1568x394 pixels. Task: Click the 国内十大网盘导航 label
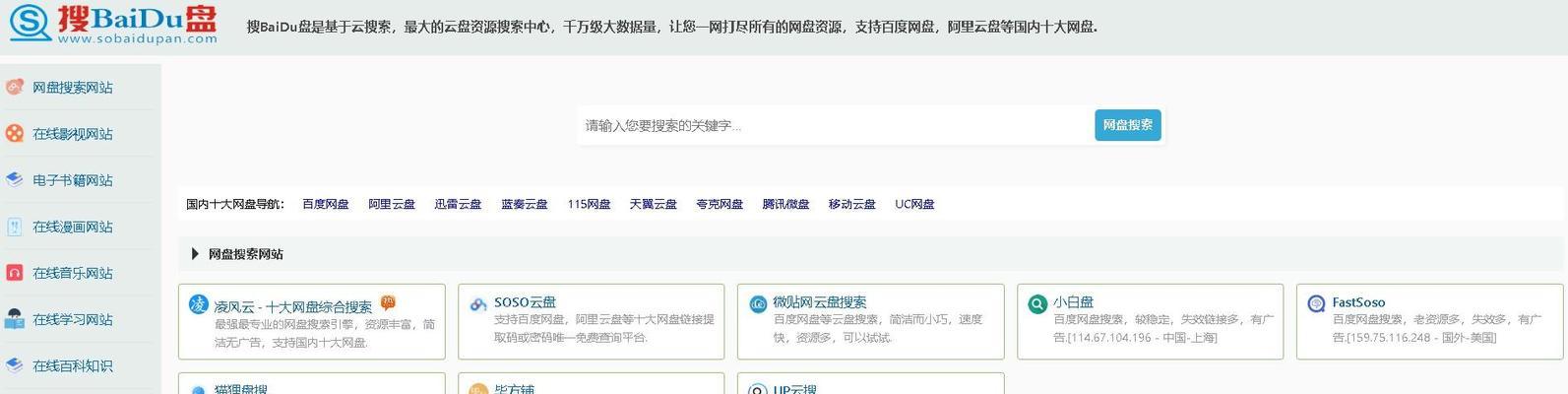(x=235, y=204)
